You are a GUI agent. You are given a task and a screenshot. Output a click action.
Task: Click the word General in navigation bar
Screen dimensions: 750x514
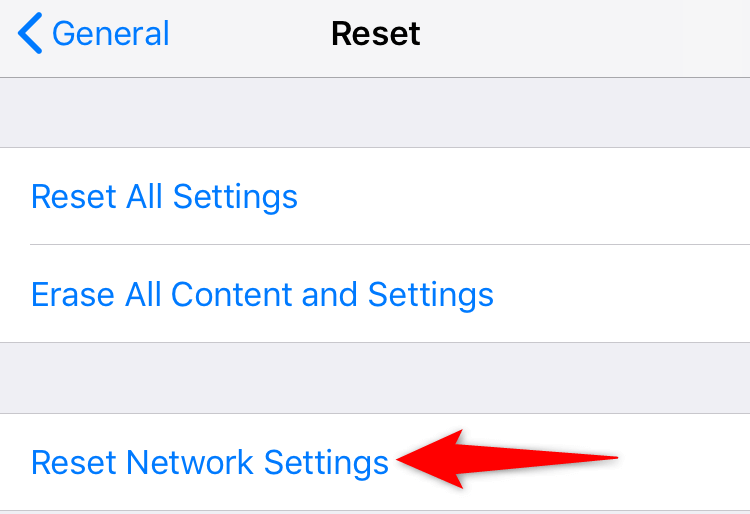110,33
